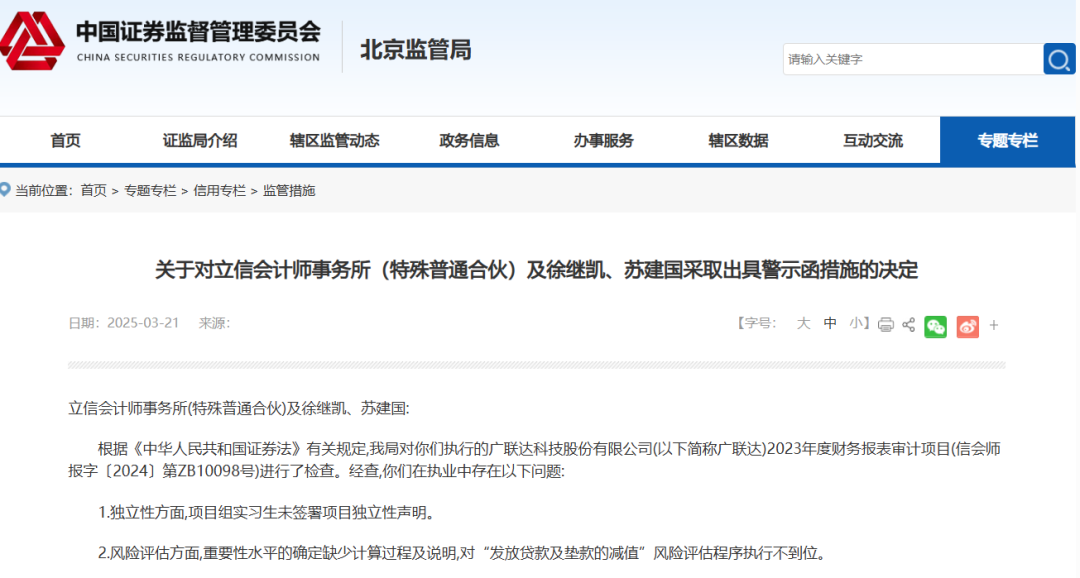Click the search magnifier button
The height and width of the screenshot is (578, 1080).
pos(1059,59)
